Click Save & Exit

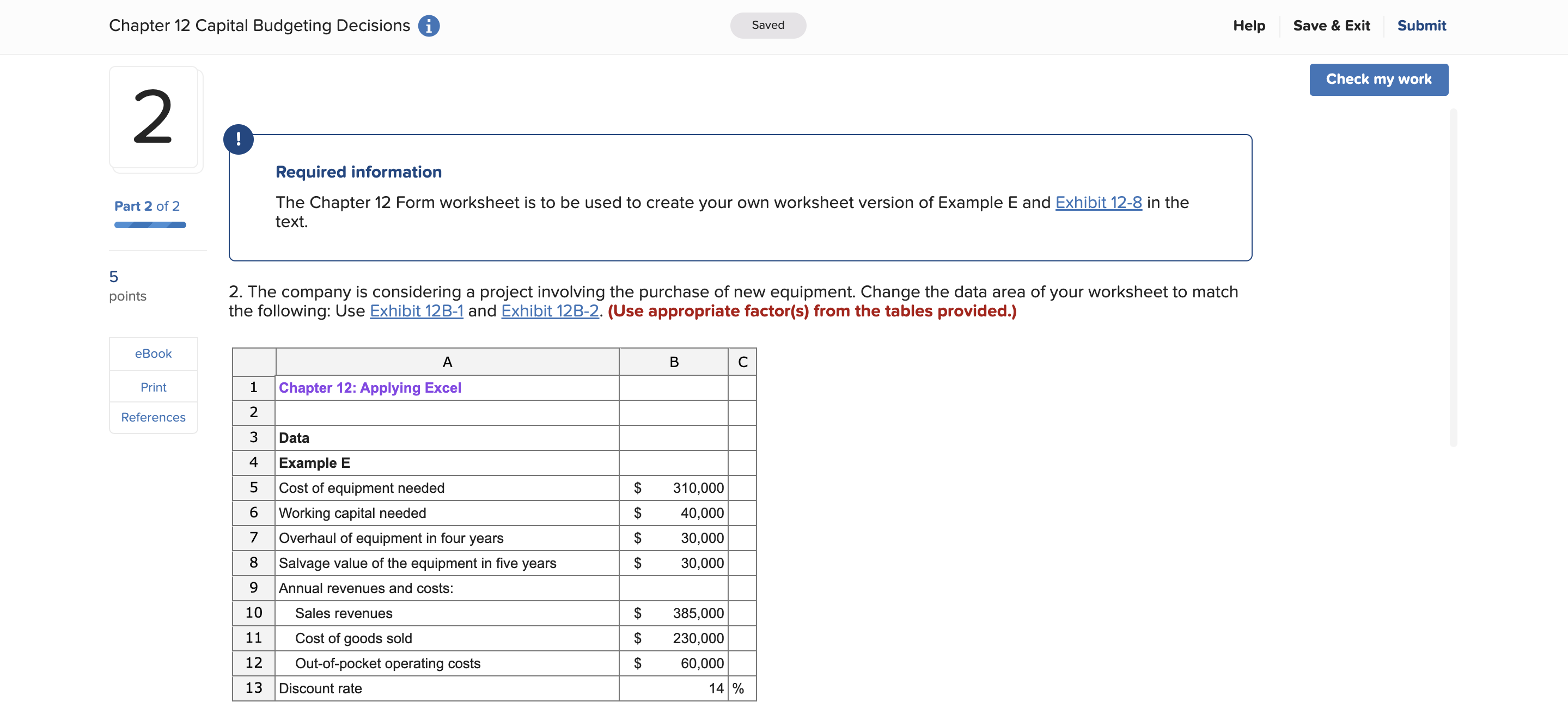[x=1331, y=26]
